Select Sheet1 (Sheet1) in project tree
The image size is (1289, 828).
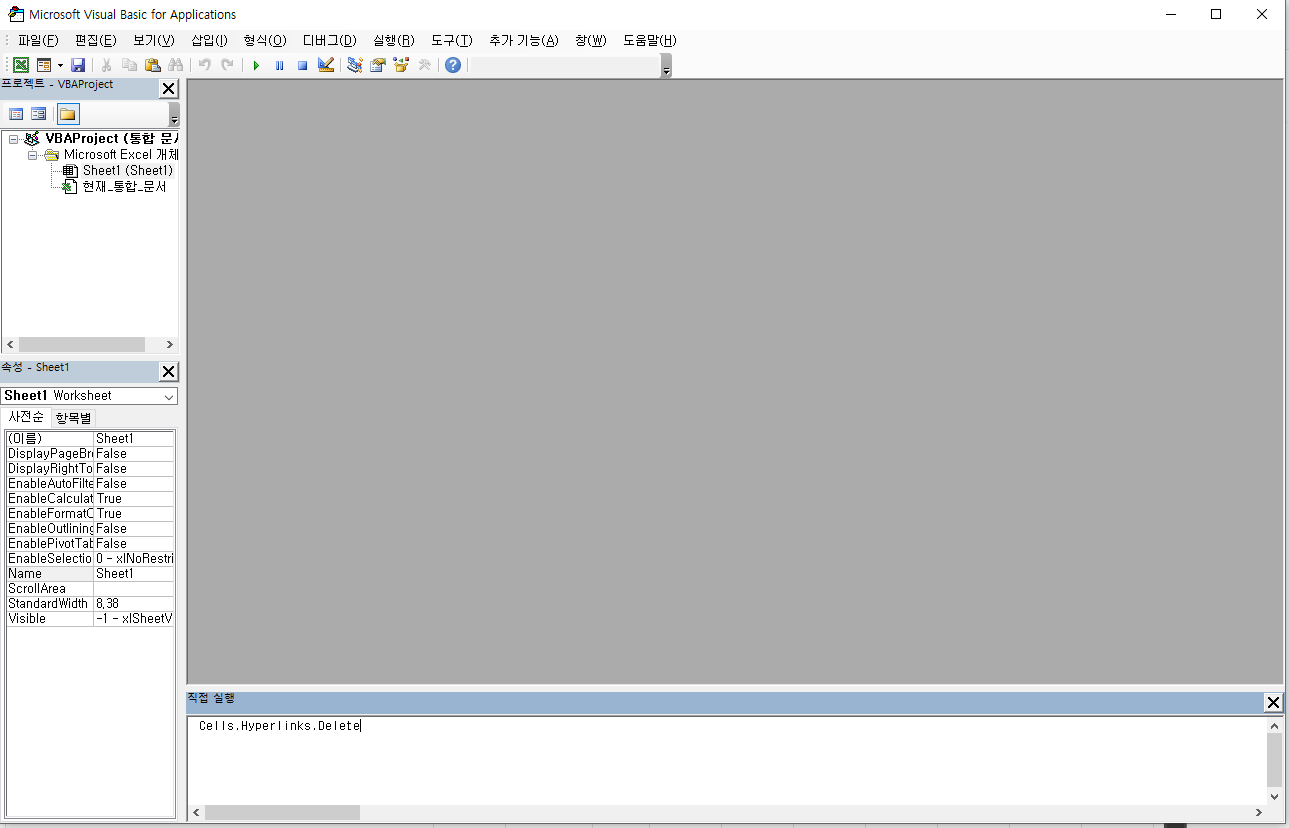pos(128,170)
